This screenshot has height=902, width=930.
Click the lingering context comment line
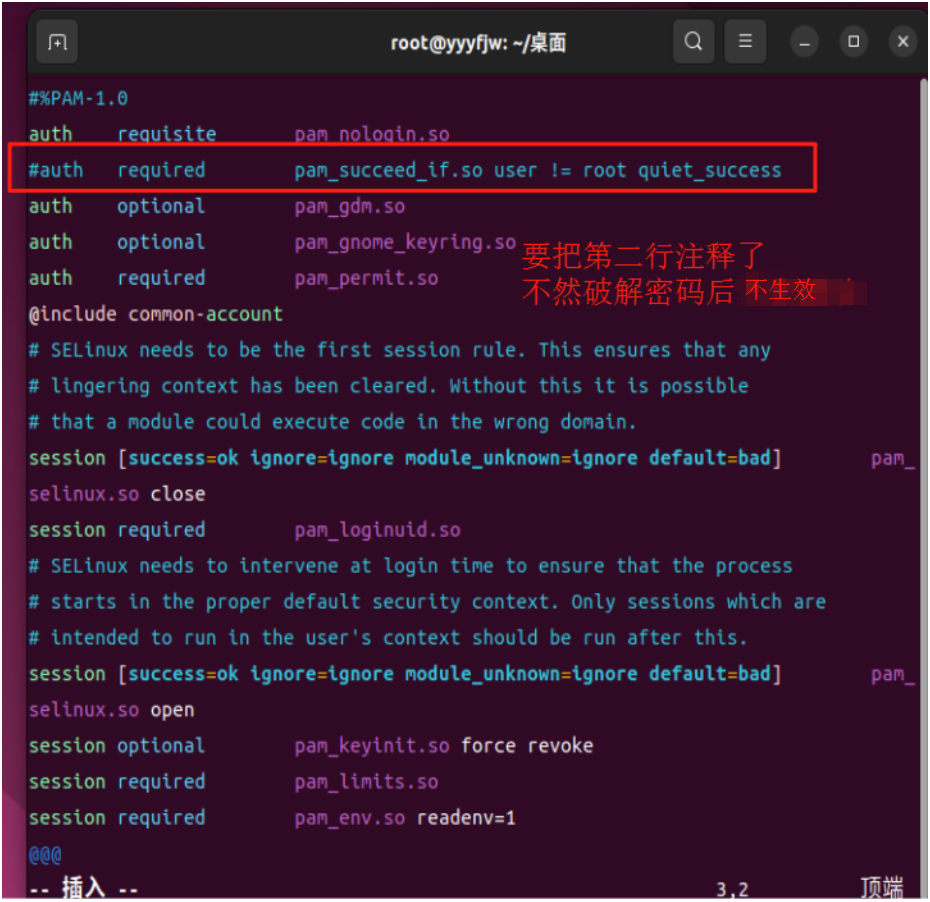pos(388,386)
